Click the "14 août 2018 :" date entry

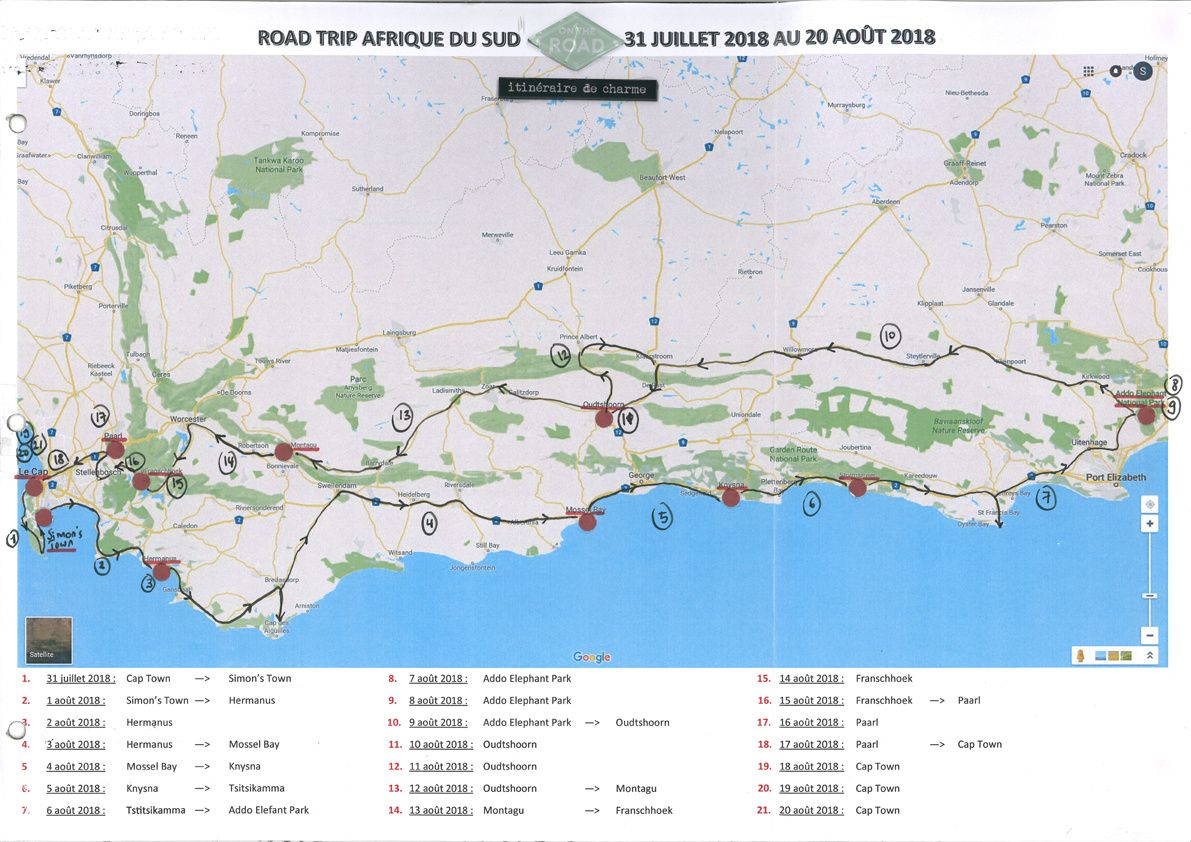(x=811, y=679)
